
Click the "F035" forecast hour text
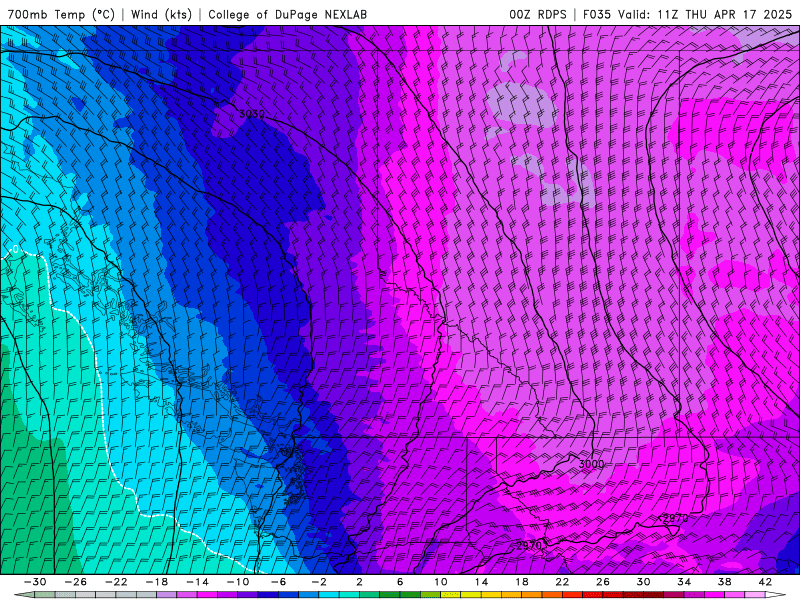click(x=597, y=14)
